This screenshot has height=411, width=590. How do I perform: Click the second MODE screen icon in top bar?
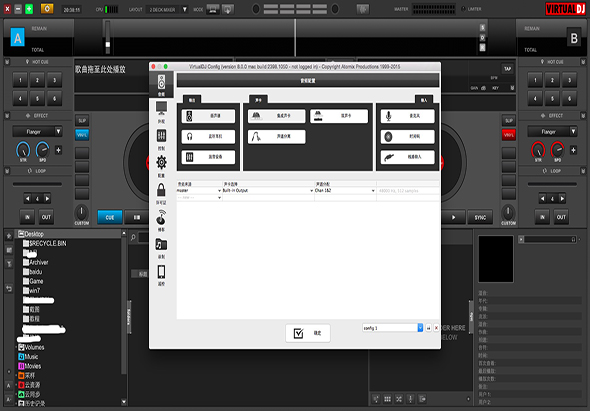pyautogui.click(x=228, y=9)
